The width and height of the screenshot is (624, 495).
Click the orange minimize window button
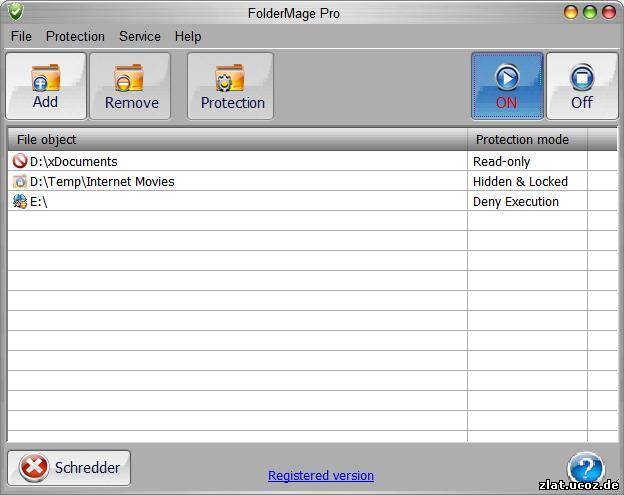[571, 12]
